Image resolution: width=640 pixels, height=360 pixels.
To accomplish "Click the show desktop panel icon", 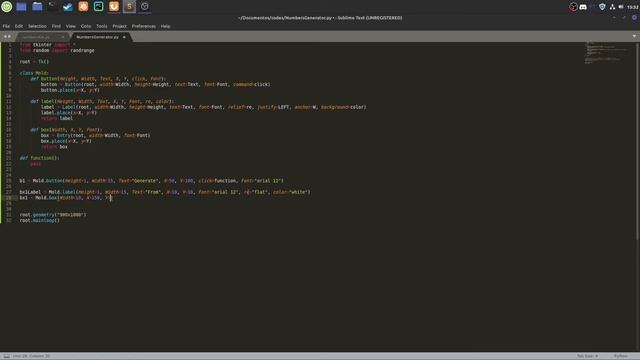I will pos(21,7).
